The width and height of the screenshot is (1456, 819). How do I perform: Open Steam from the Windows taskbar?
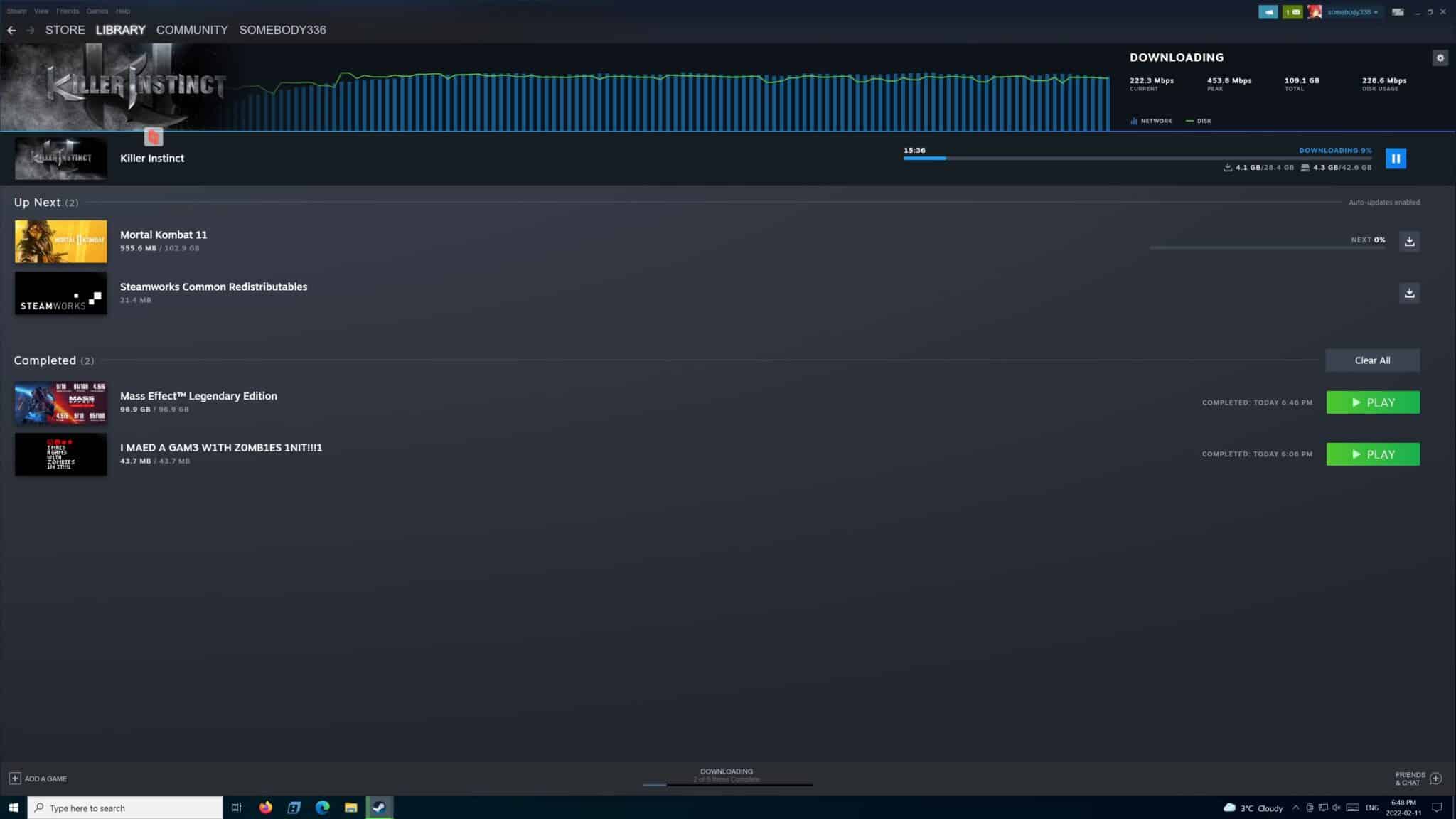point(379,808)
